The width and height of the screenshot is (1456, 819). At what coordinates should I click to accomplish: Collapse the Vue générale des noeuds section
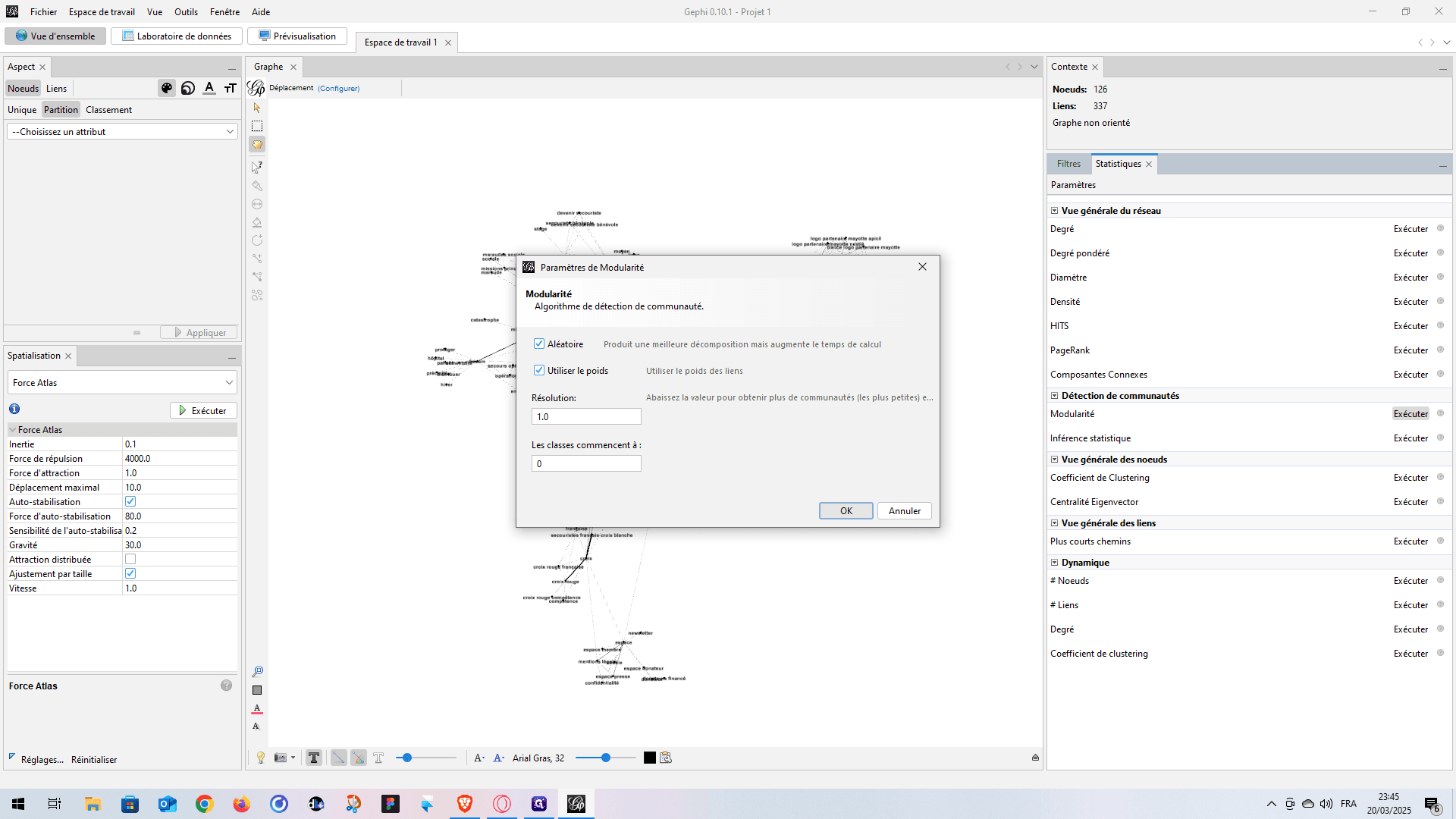pyautogui.click(x=1054, y=460)
